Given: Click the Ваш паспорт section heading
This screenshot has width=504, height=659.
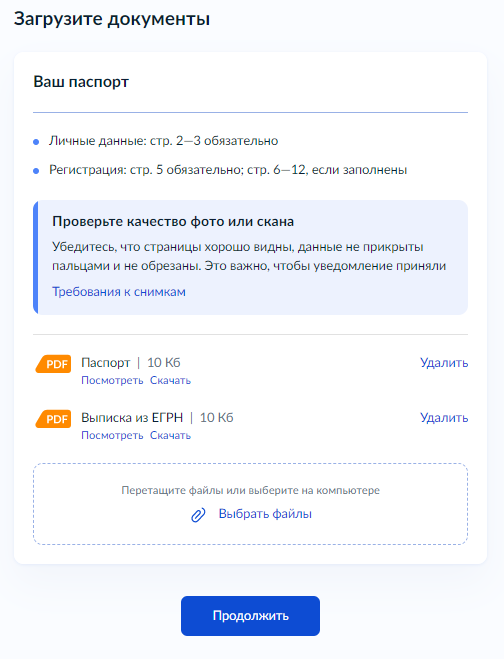Looking at the screenshot, I should (x=81, y=82).
